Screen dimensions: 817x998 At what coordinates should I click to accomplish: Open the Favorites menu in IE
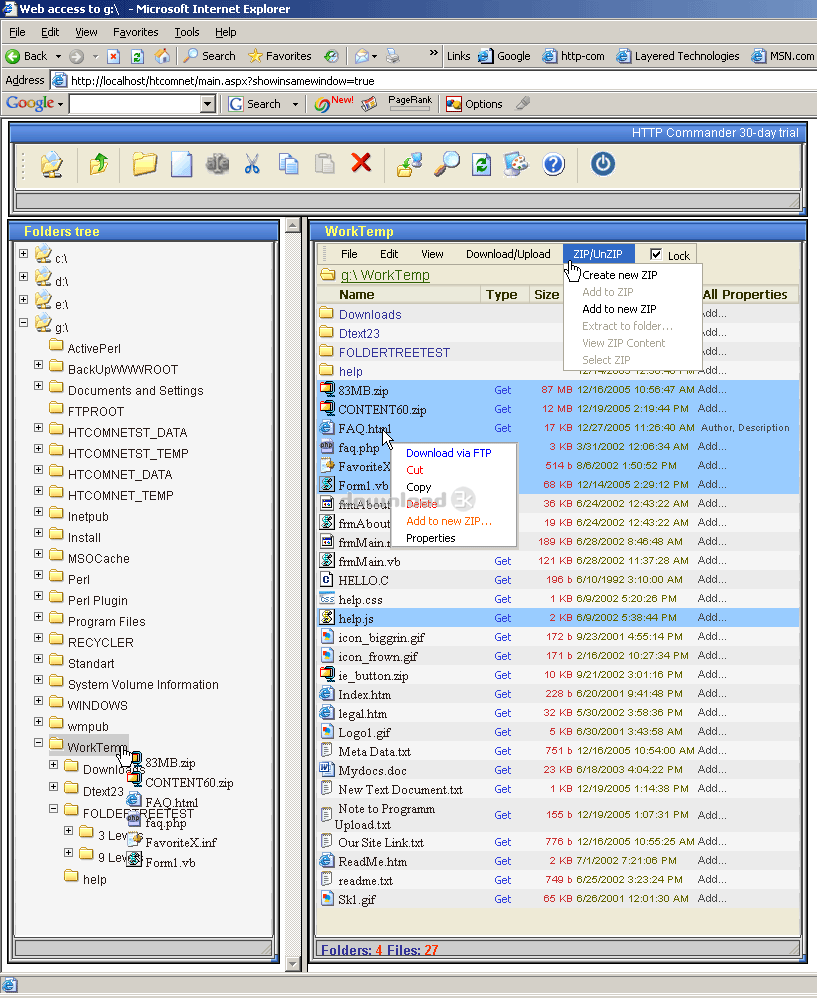pos(136,32)
